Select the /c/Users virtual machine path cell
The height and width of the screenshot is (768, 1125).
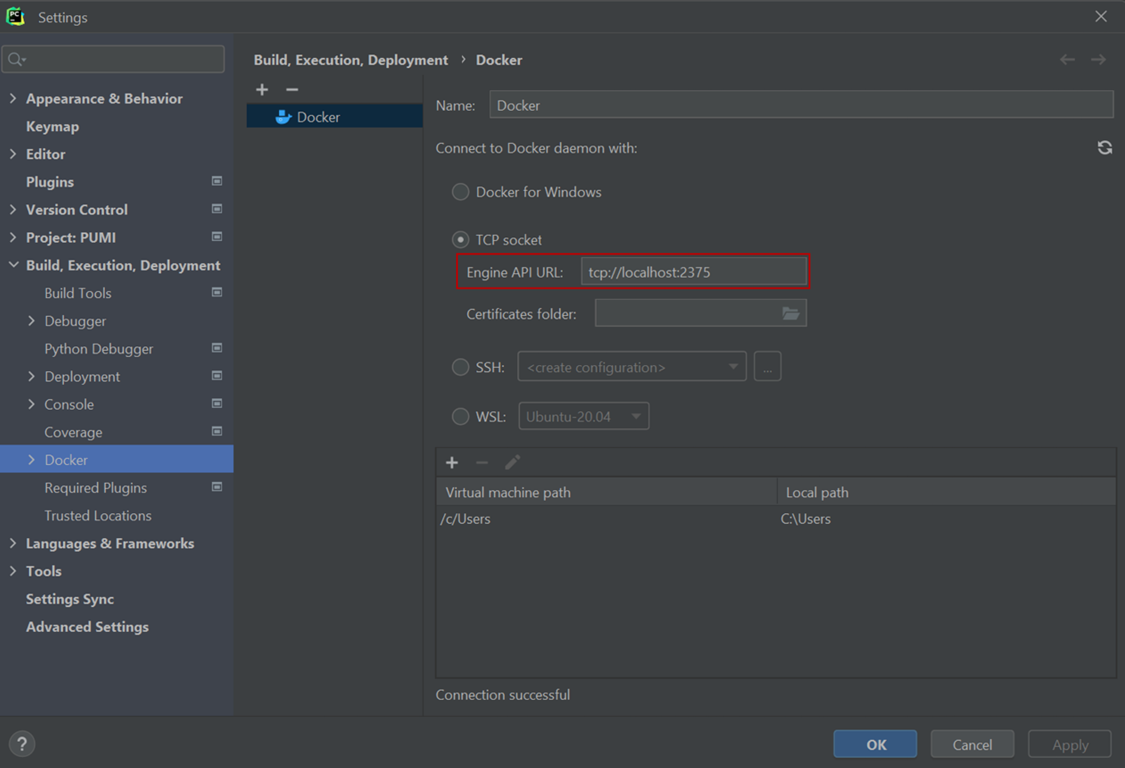[606, 519]
